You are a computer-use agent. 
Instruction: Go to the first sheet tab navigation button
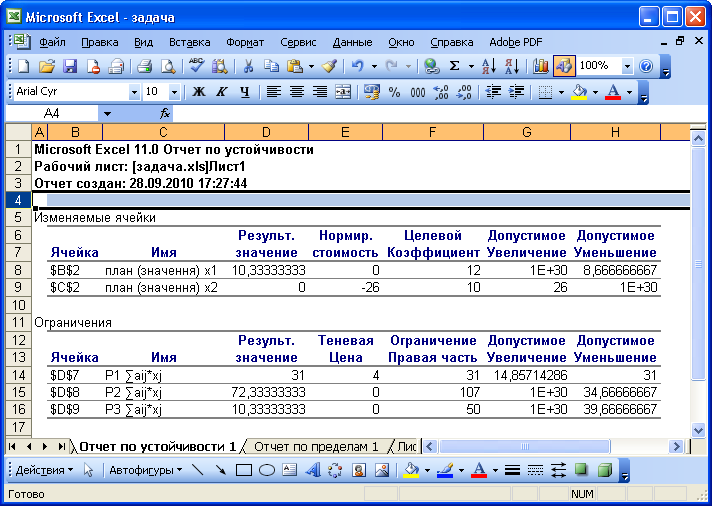pyautogui.click(x=12, y=447)
